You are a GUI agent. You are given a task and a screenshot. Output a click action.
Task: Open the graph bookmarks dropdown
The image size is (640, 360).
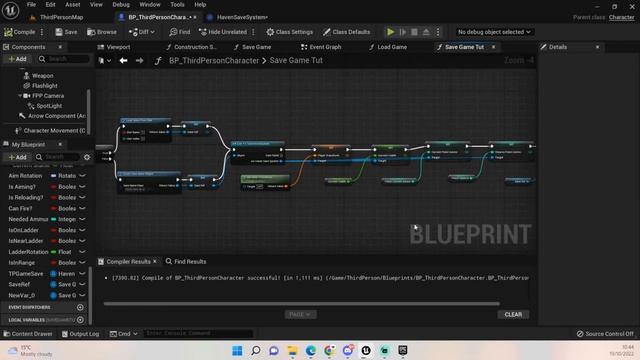coord(105,60)
